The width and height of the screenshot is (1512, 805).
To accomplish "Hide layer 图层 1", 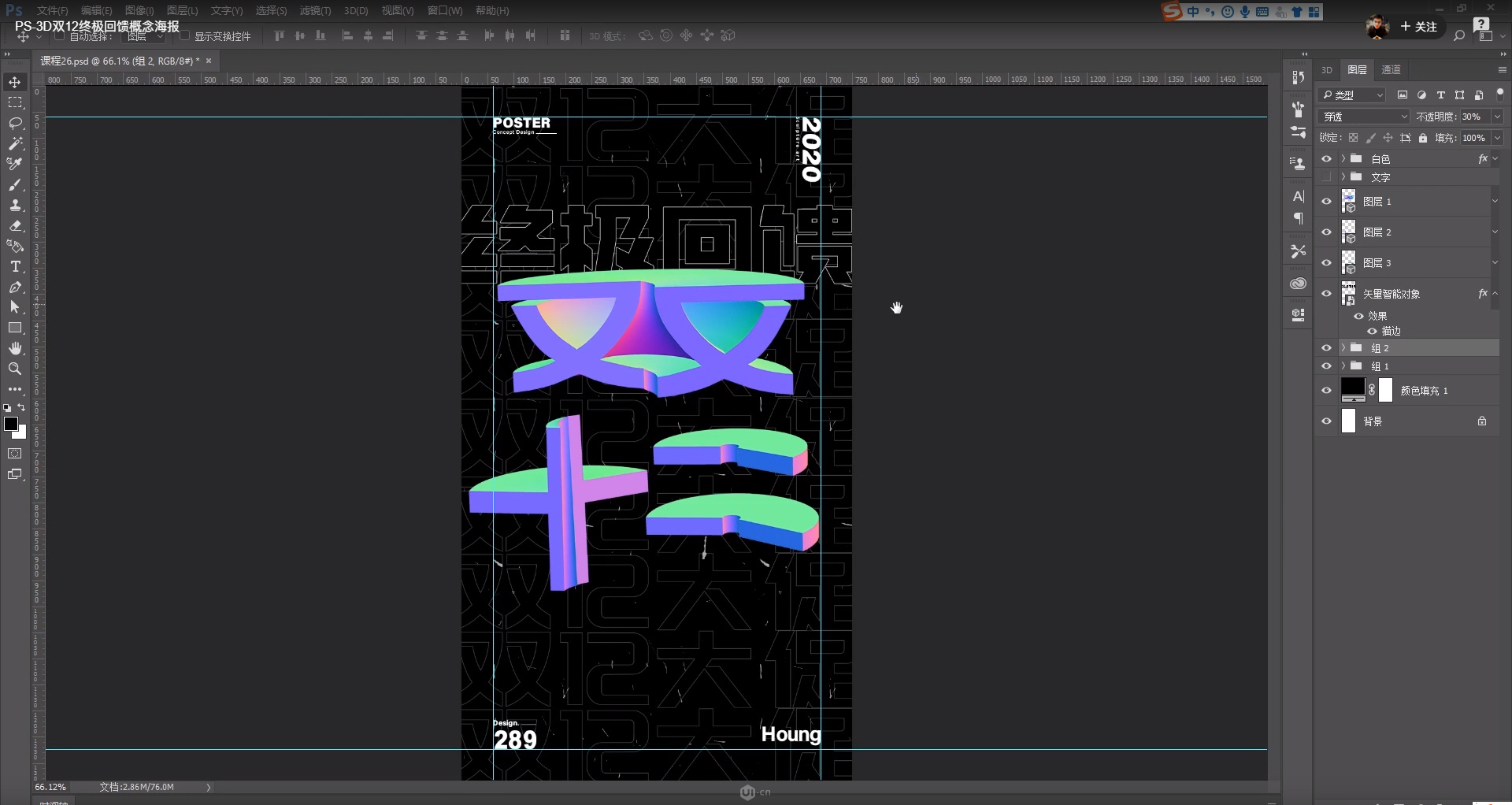I will pos(1326,202).
